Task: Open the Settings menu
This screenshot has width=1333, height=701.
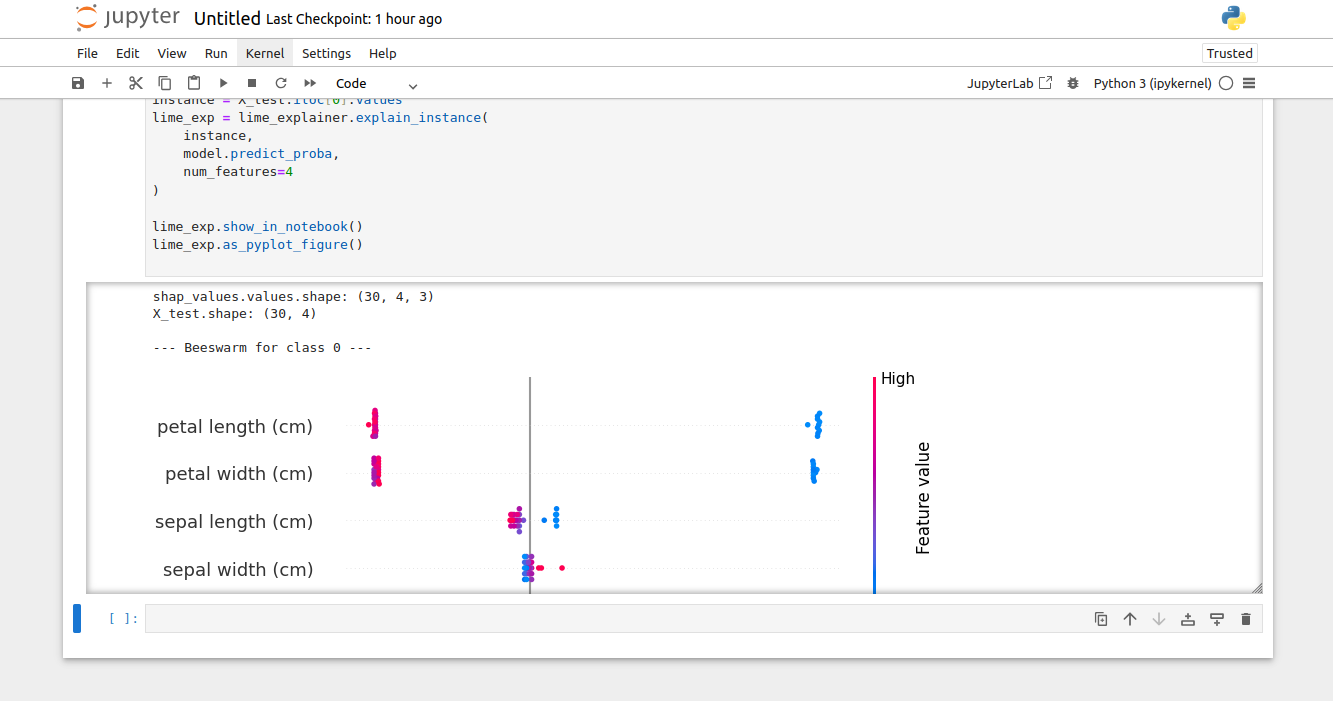Action: tap(326, 53)
